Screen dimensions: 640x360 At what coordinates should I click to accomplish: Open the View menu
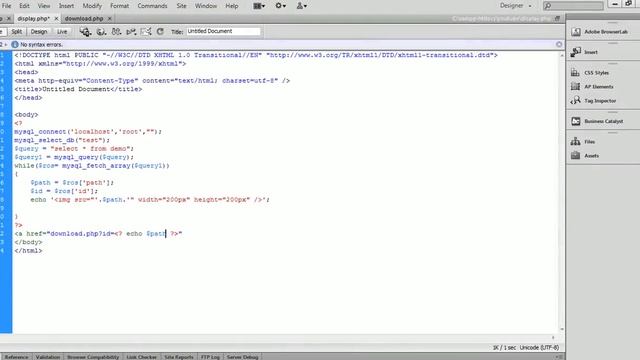pyautogui.click(x=44, y=6)
